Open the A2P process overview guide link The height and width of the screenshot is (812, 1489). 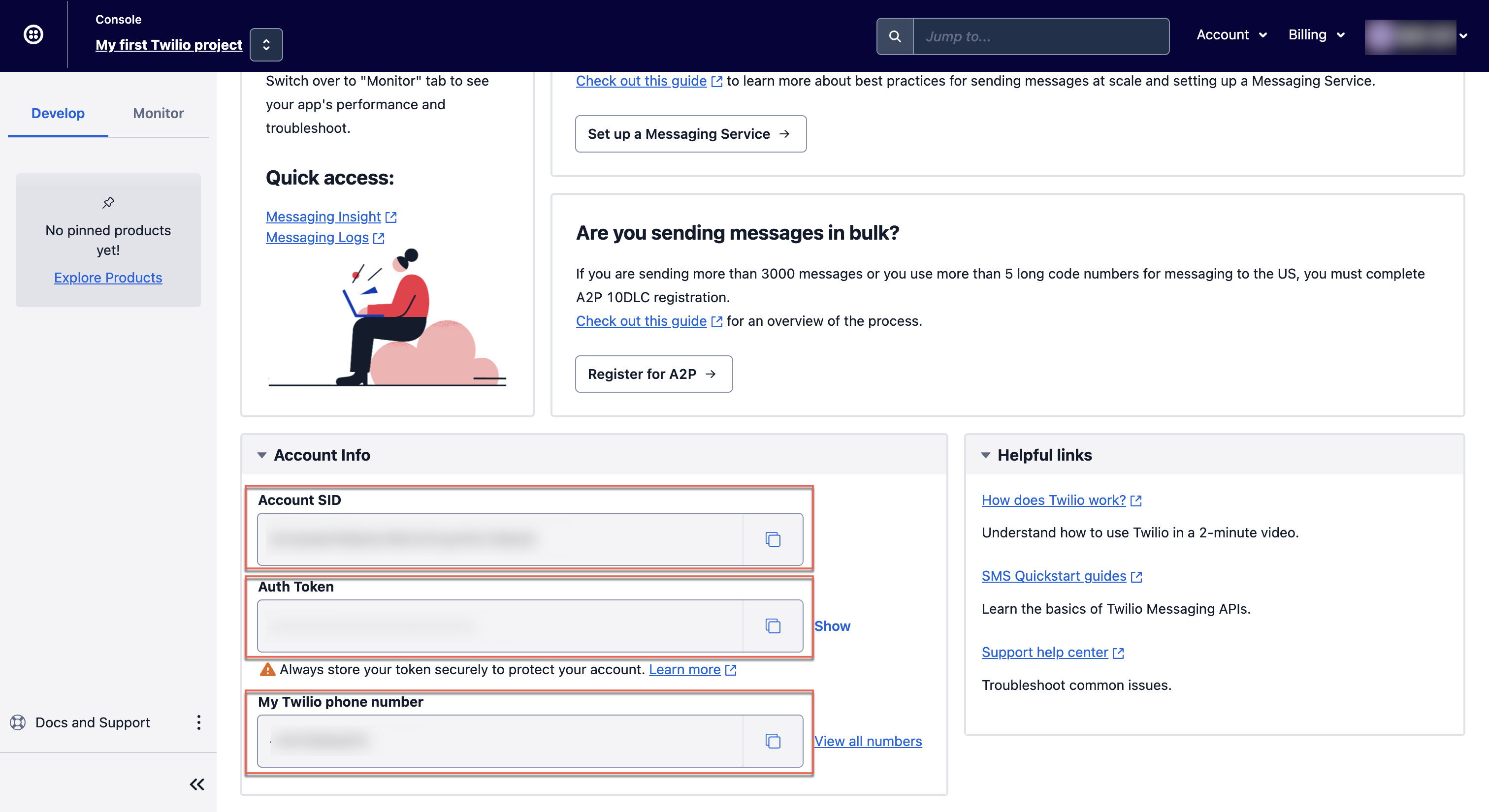coord(641,321)
